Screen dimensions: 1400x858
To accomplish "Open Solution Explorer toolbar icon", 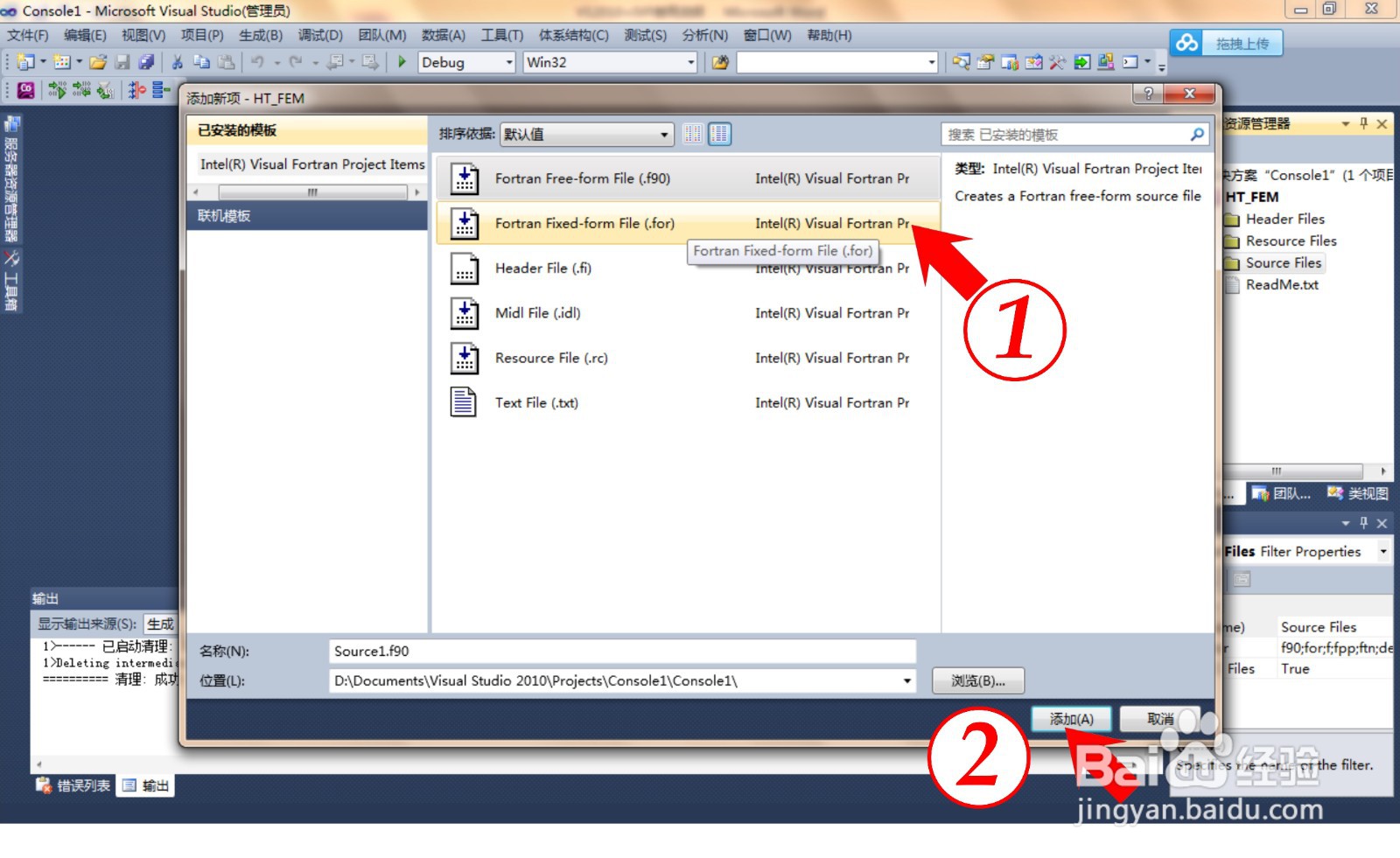I will pyautogui.click(x=961, y=62).
